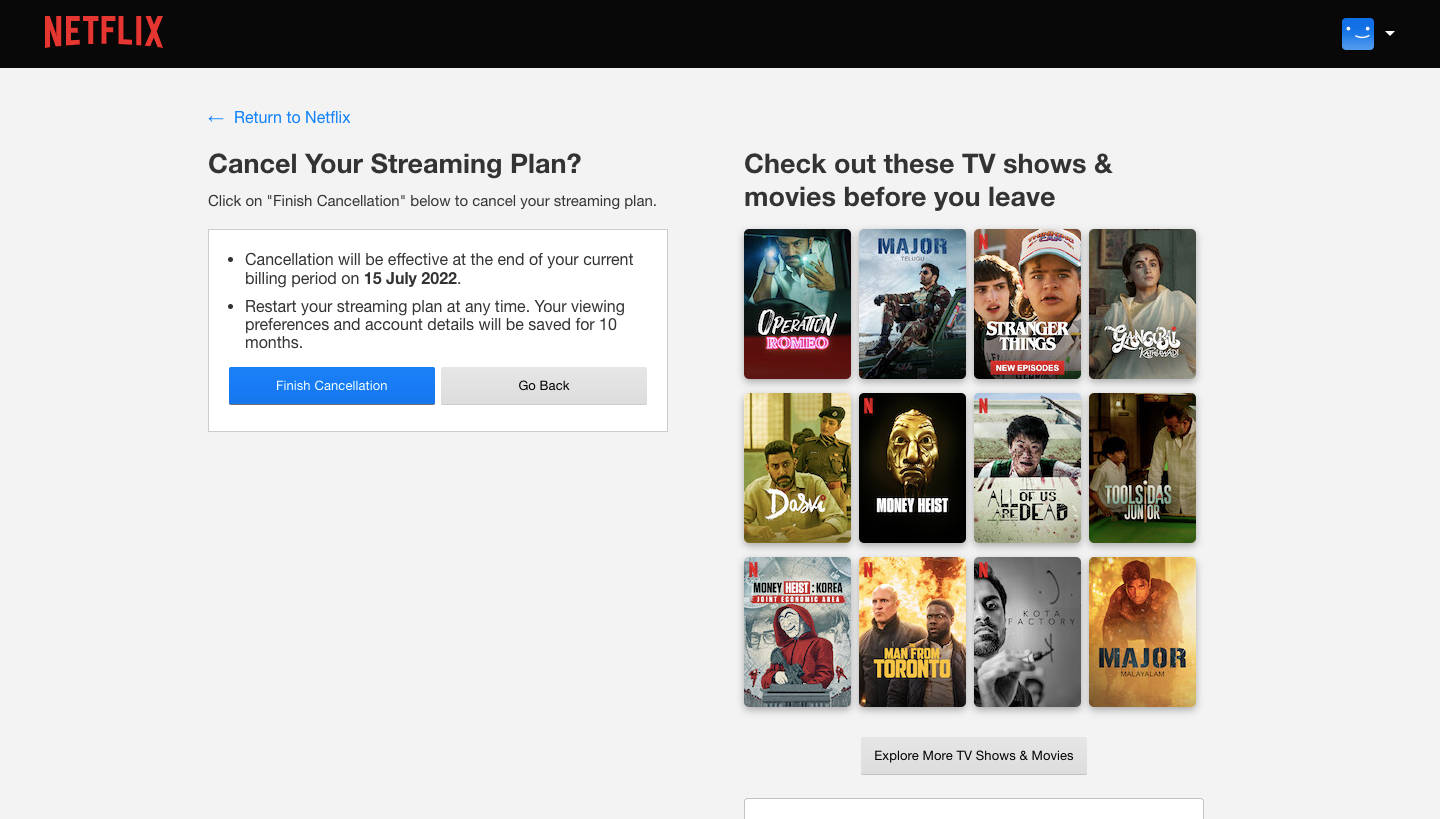The height and width of the screenshot is (819, 1440).
Task: Open the account profile dropdown arrow
Action: tap(1390, 33)
